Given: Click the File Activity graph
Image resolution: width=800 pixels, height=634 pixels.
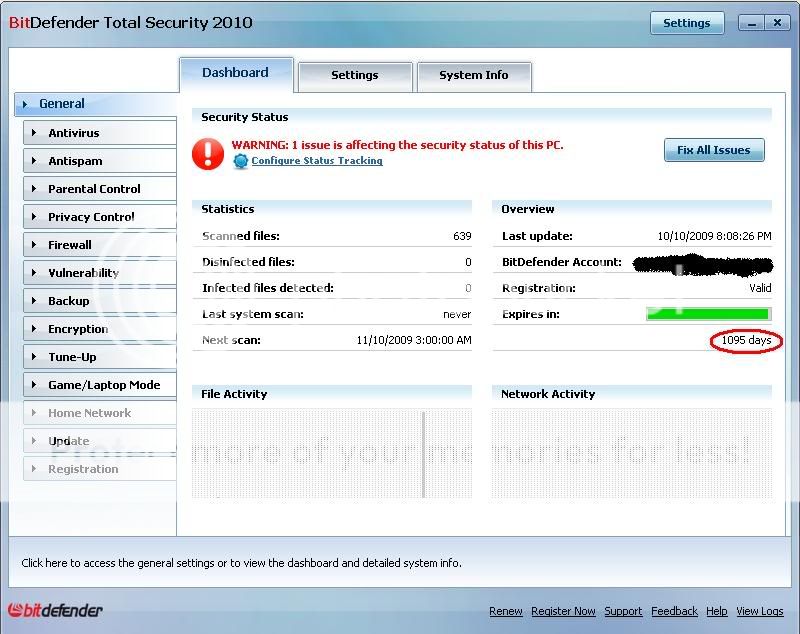Looking at the screenshot, I should pyautogui.click(x=332, y=453).
